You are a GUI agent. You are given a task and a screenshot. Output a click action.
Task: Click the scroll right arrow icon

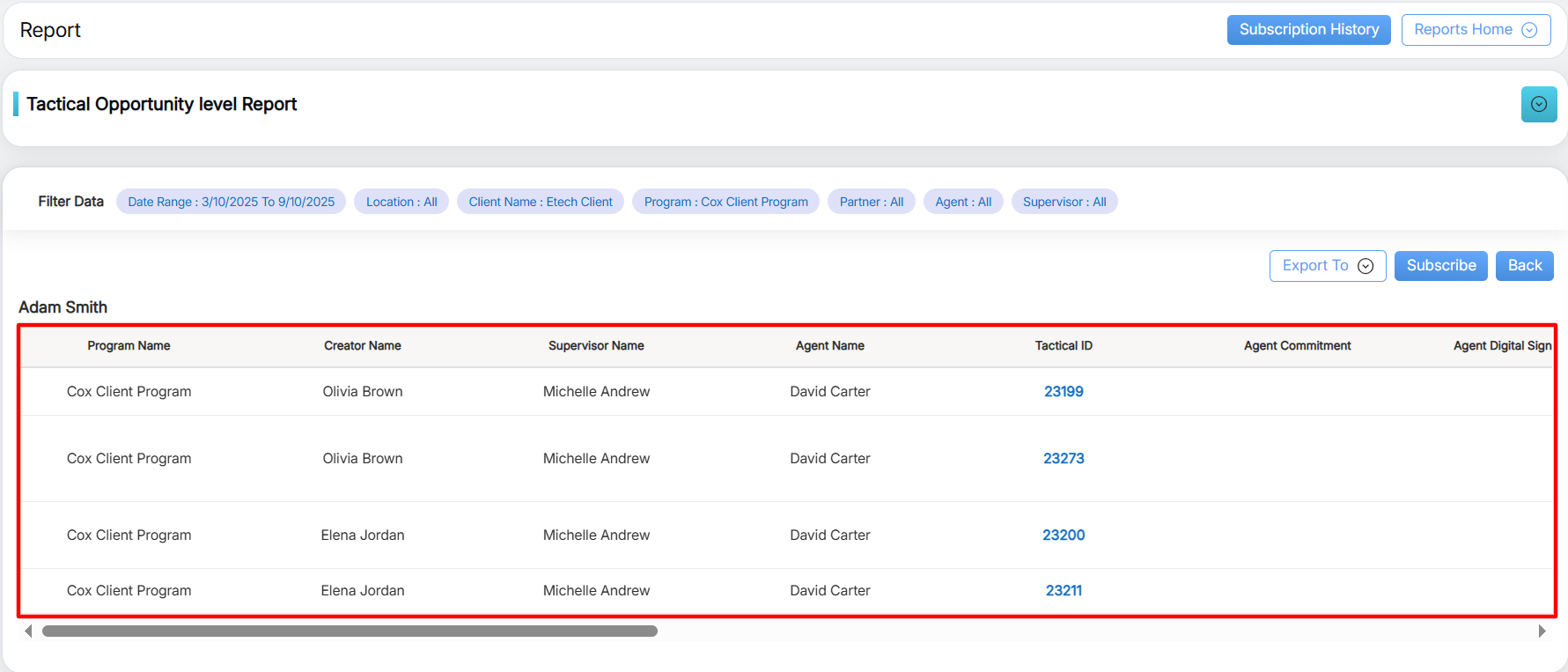coord(1542,631)
